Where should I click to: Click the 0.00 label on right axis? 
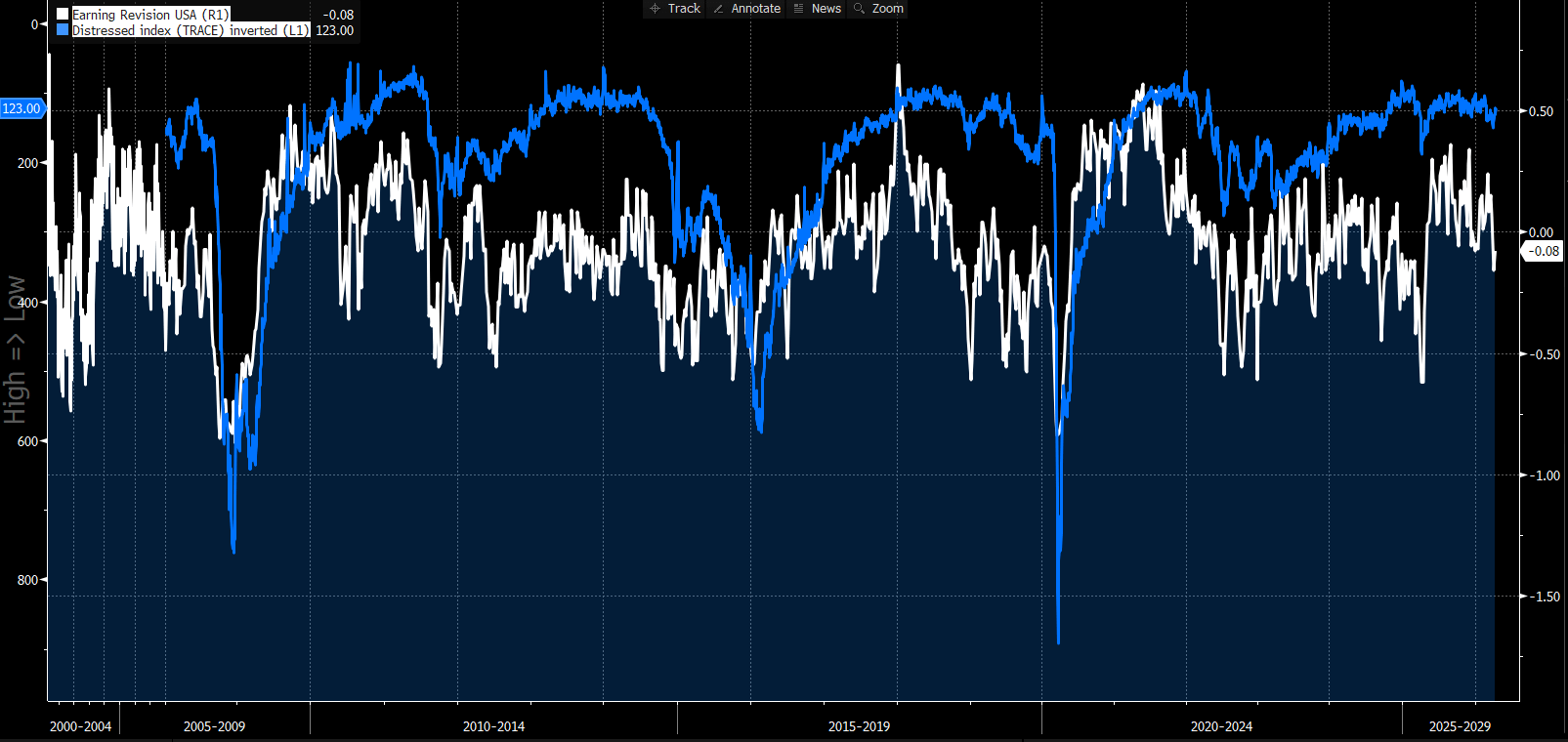tap(1541, 232)
